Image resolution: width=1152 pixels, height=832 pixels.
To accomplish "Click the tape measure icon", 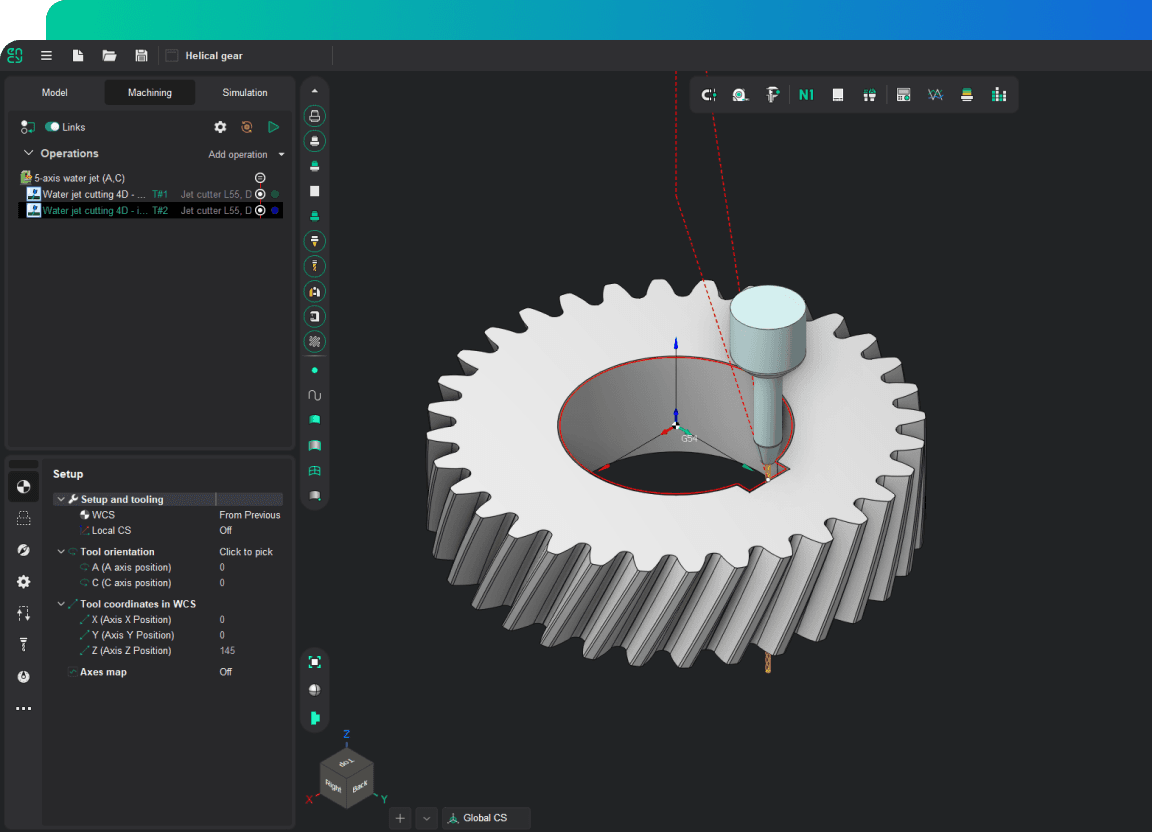I will [740, 95].
